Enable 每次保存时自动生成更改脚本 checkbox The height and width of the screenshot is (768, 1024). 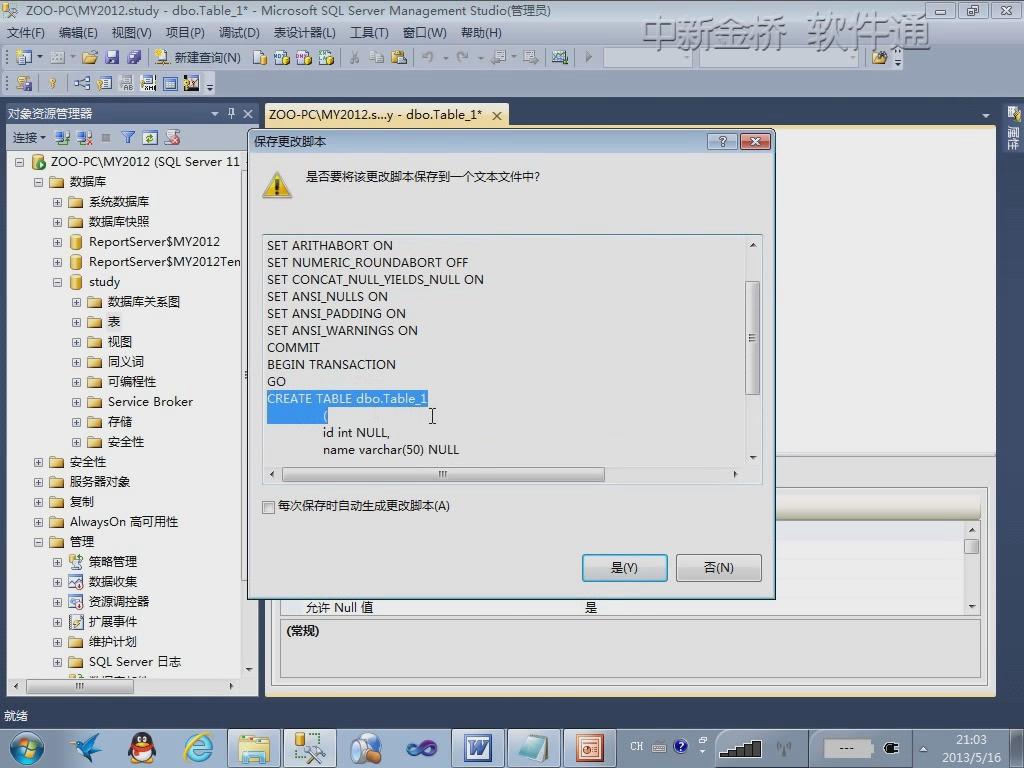[x=268, y=507]
